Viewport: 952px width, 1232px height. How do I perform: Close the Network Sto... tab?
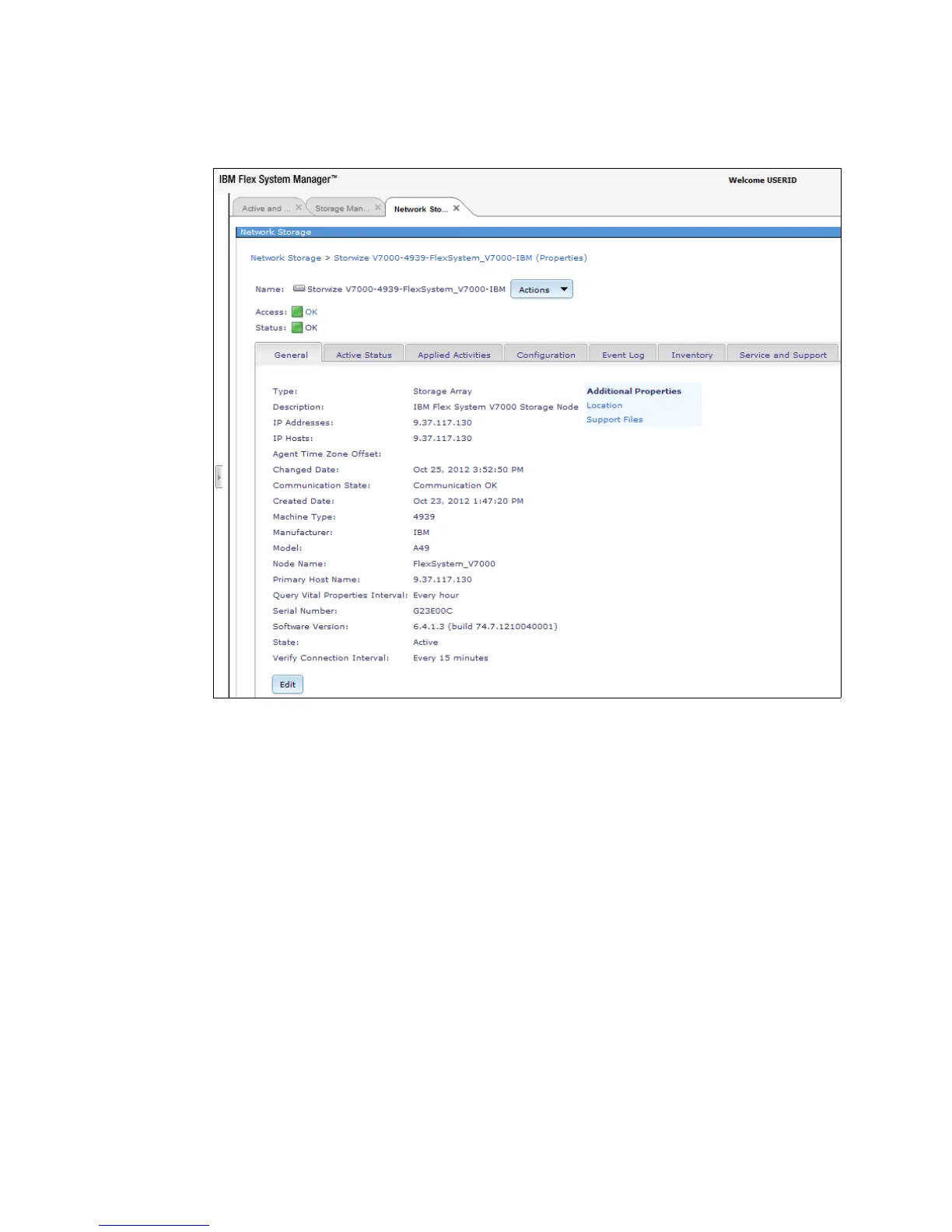tap(457, 208)
